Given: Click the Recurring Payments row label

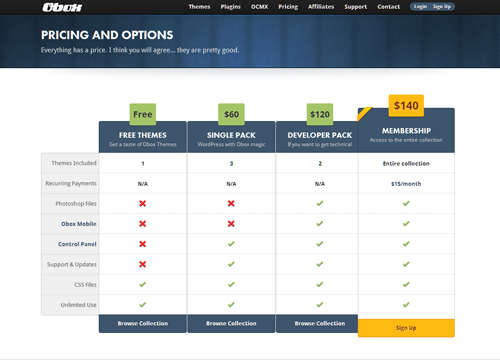Looking at the screenshot, I should coord(71,183).
